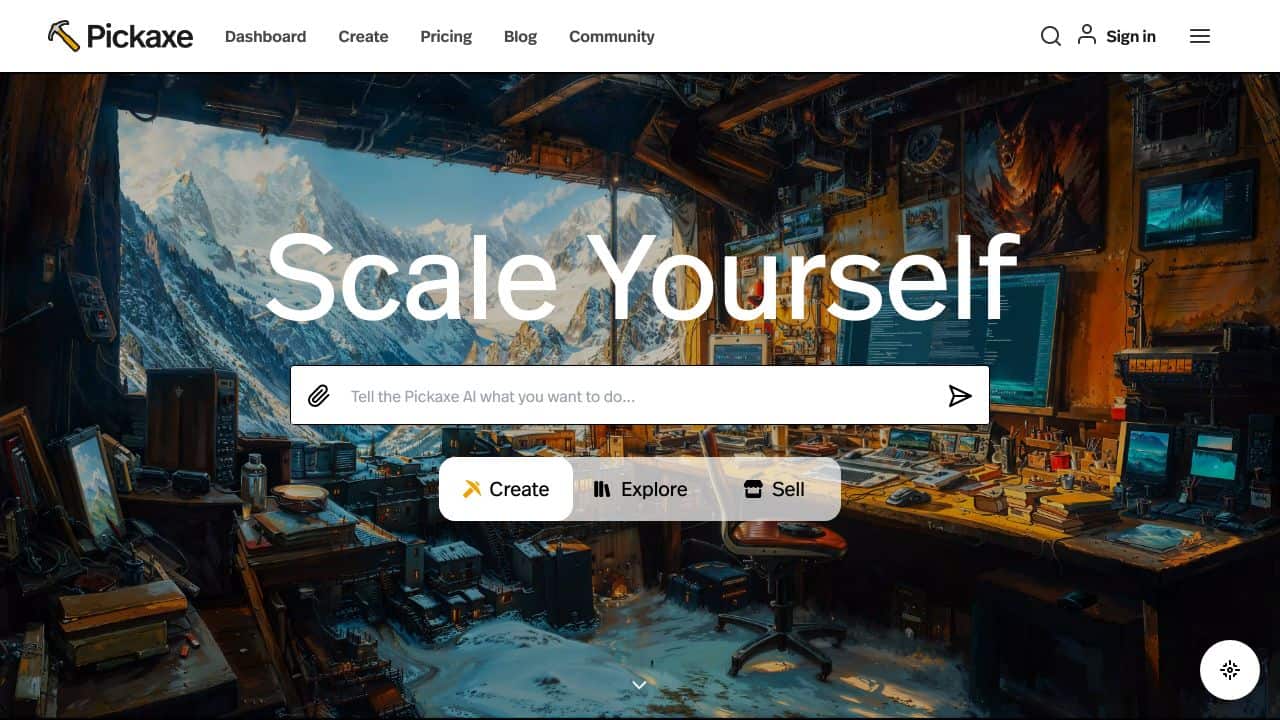Click the storefront icon beside Sell
This screenshot has width=1280, height=720.
(x=753, y=489)
